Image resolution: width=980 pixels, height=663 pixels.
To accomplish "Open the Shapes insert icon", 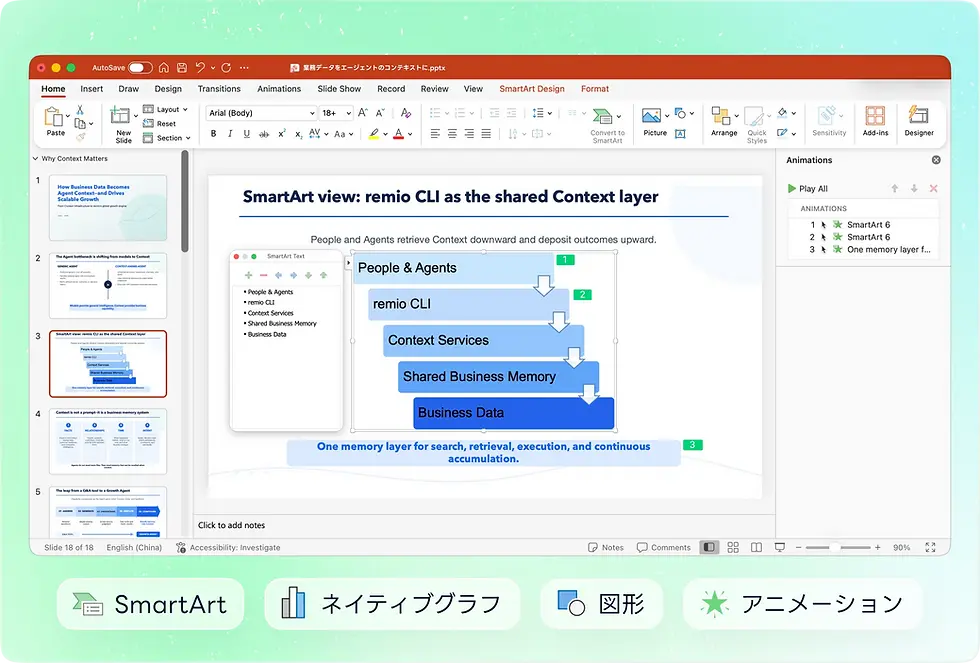I will (x=681, y=113).
